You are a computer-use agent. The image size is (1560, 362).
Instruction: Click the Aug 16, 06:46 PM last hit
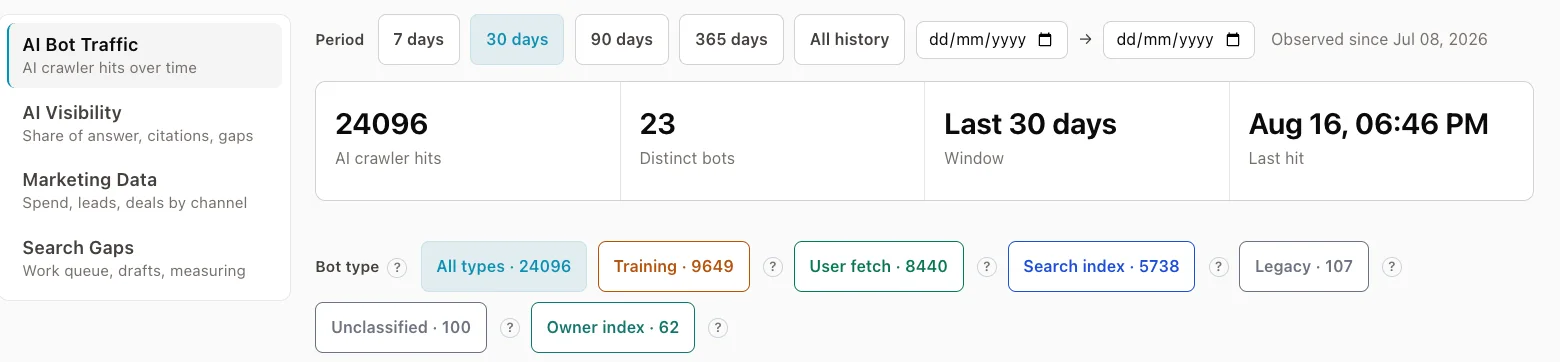click(1369, 124)
